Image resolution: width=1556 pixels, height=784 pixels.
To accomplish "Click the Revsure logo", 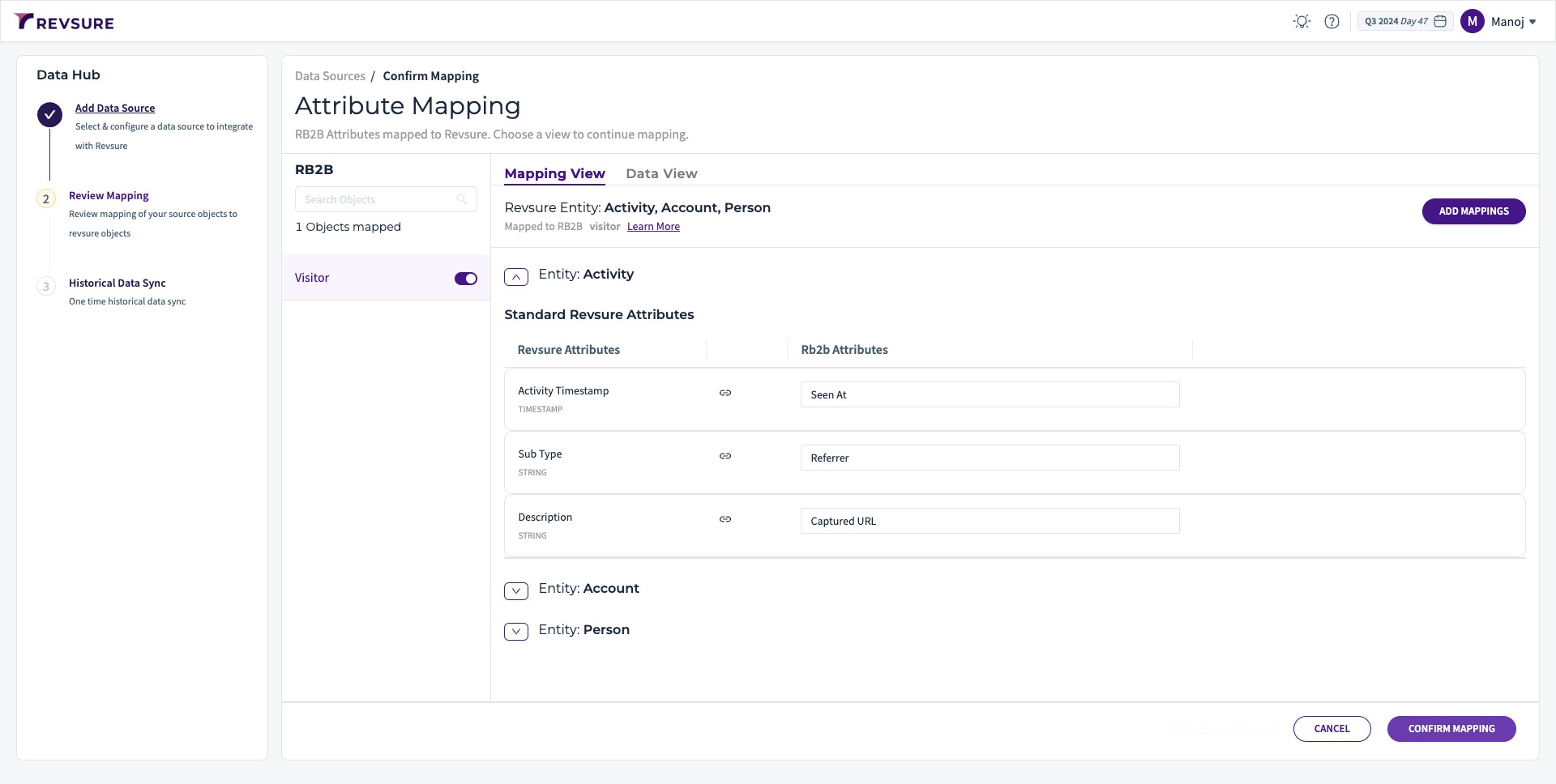I will click(x=64, y=22).
